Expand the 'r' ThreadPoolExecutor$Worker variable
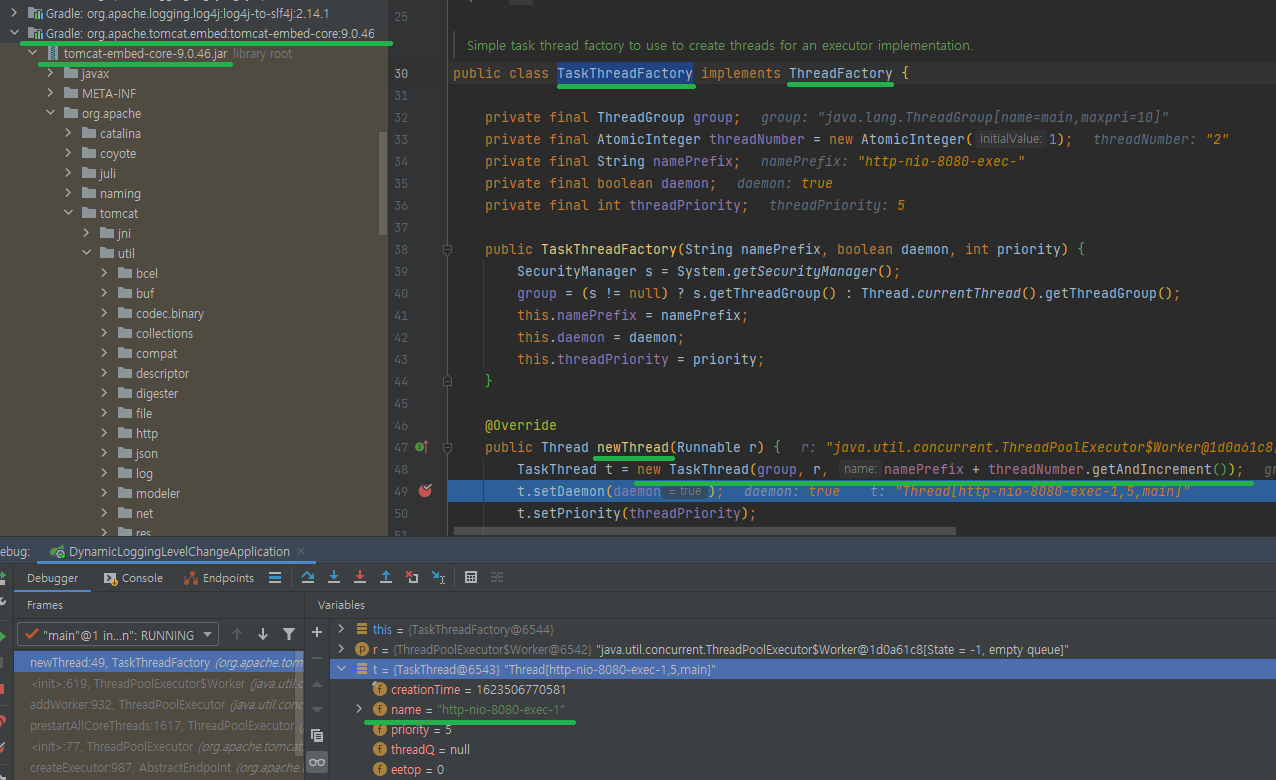The width and height of the screenshot is (1276, 780). [x=341, y=649]
